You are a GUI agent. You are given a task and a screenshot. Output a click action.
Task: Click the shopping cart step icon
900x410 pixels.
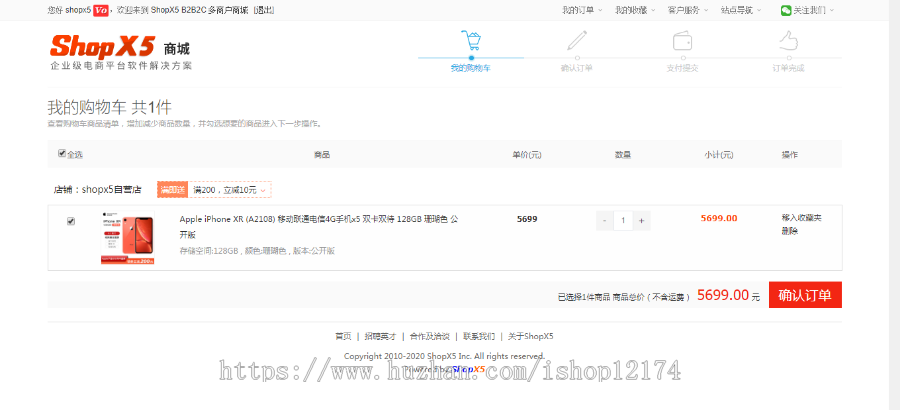click(471, 40)
